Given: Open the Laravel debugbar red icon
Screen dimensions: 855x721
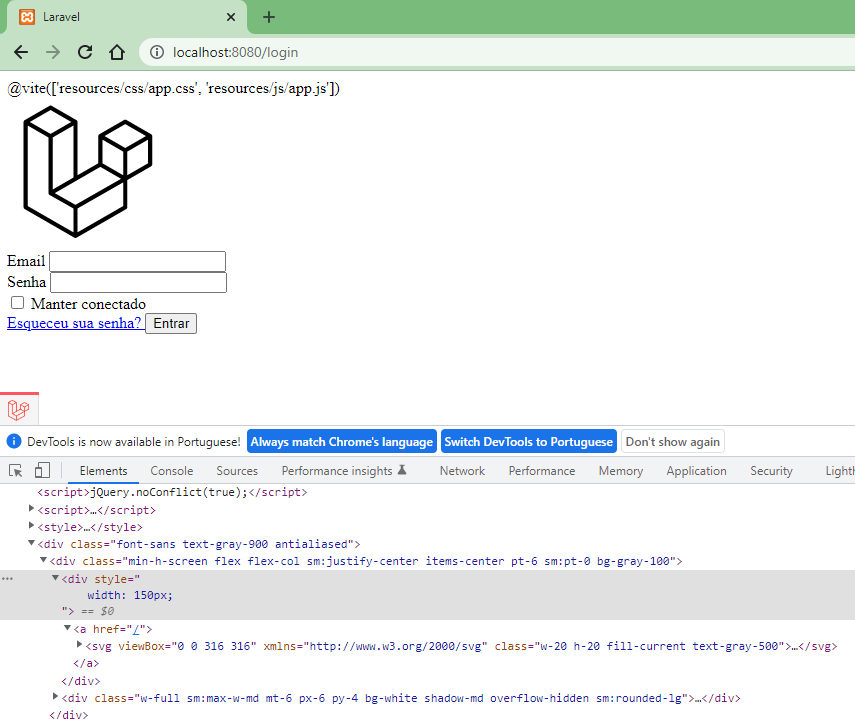Looking at the screenshot, I should 18,410.
